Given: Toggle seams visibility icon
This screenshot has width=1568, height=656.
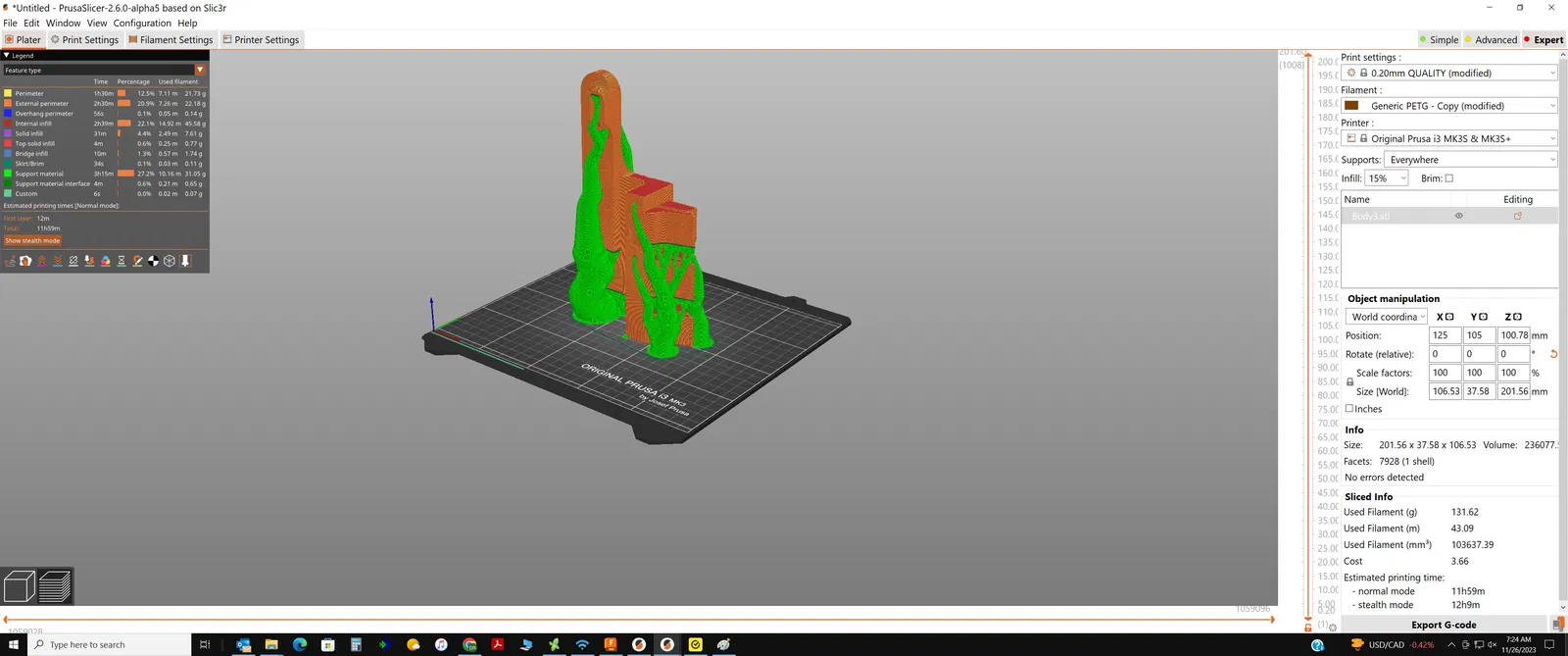Looking at the screenshot, I should [x=73, y=261].
